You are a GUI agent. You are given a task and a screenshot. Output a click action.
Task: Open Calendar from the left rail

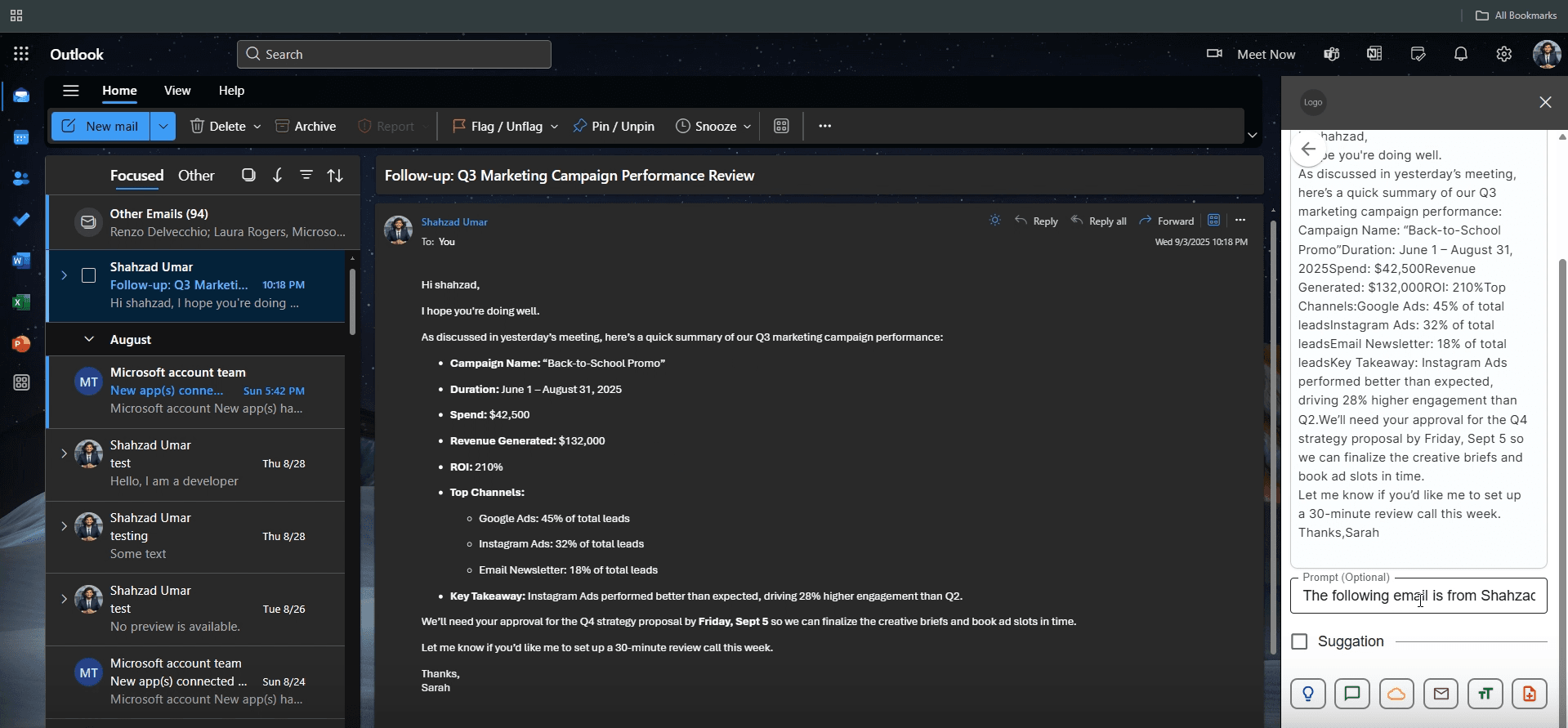(x=21, y=137)
